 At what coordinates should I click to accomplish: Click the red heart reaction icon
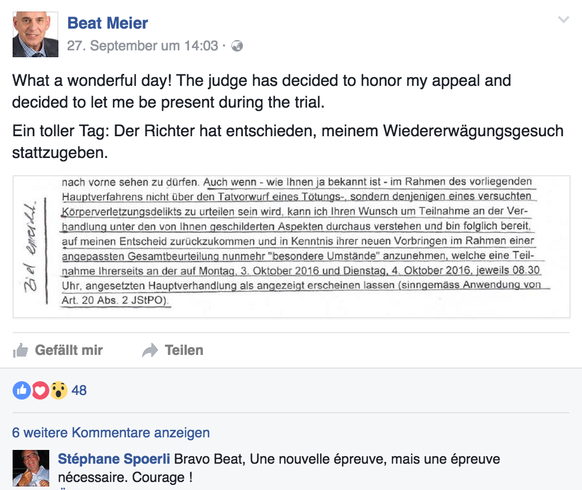coord(40,390)
